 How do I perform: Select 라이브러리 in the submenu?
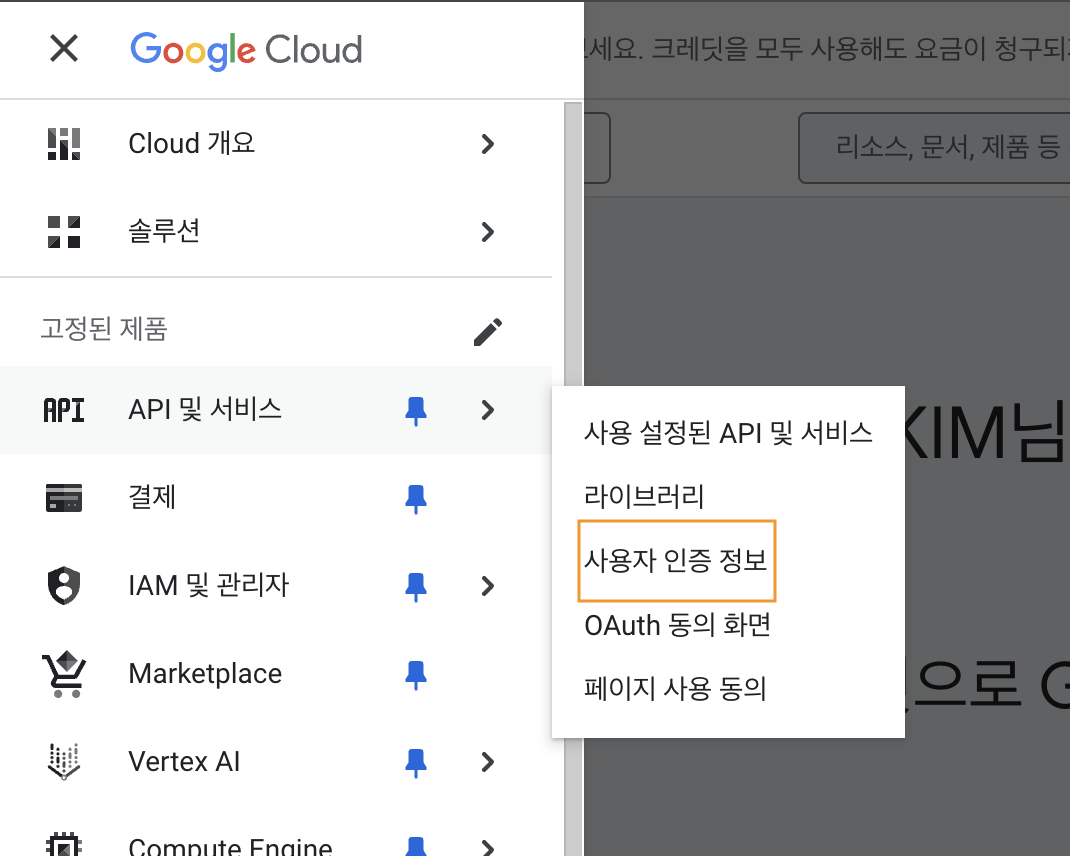click(644, 496)
